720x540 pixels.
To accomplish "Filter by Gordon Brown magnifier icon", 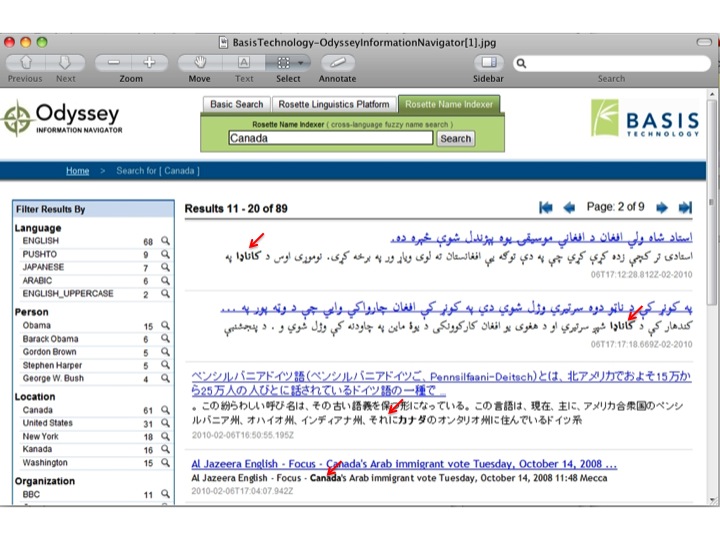I will click(165, 352).
